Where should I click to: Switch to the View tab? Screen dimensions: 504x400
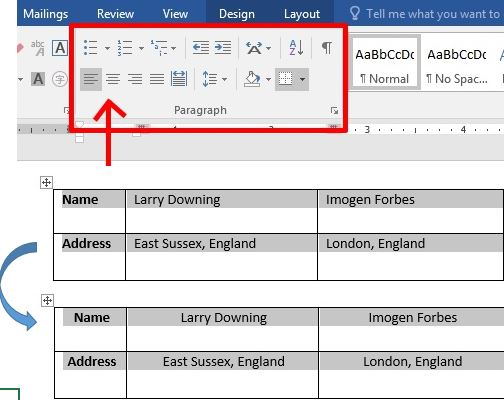point(175,14)
